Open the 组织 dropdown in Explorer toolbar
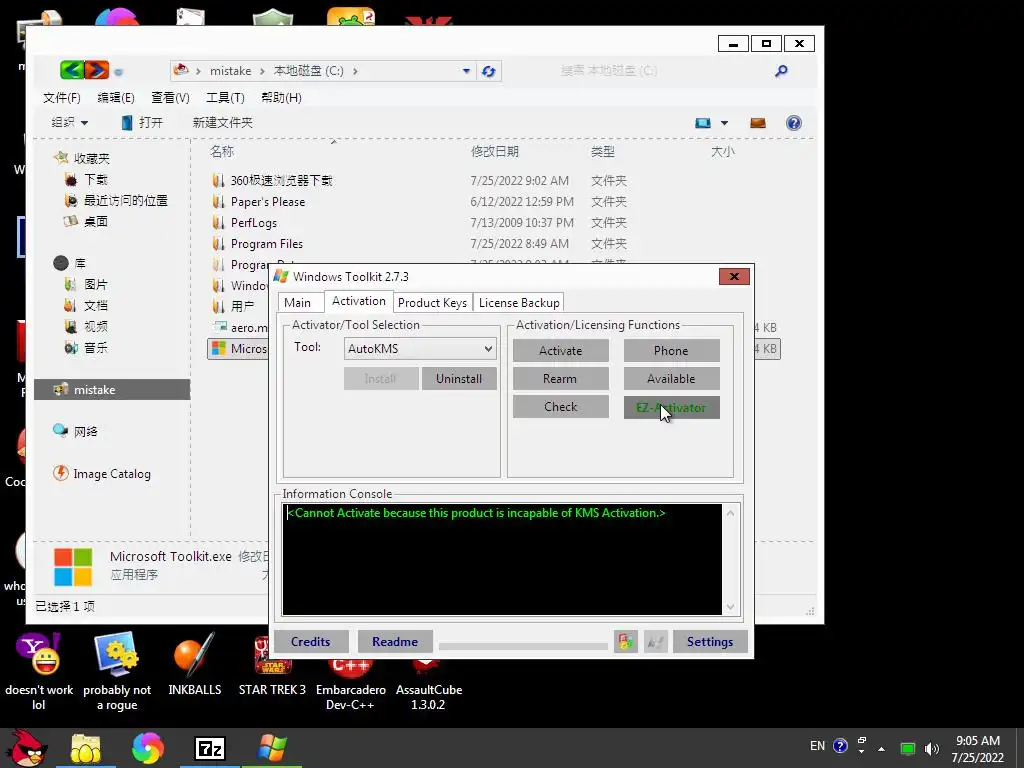This screenshot has width=1024, height=768. pos(69,122)
